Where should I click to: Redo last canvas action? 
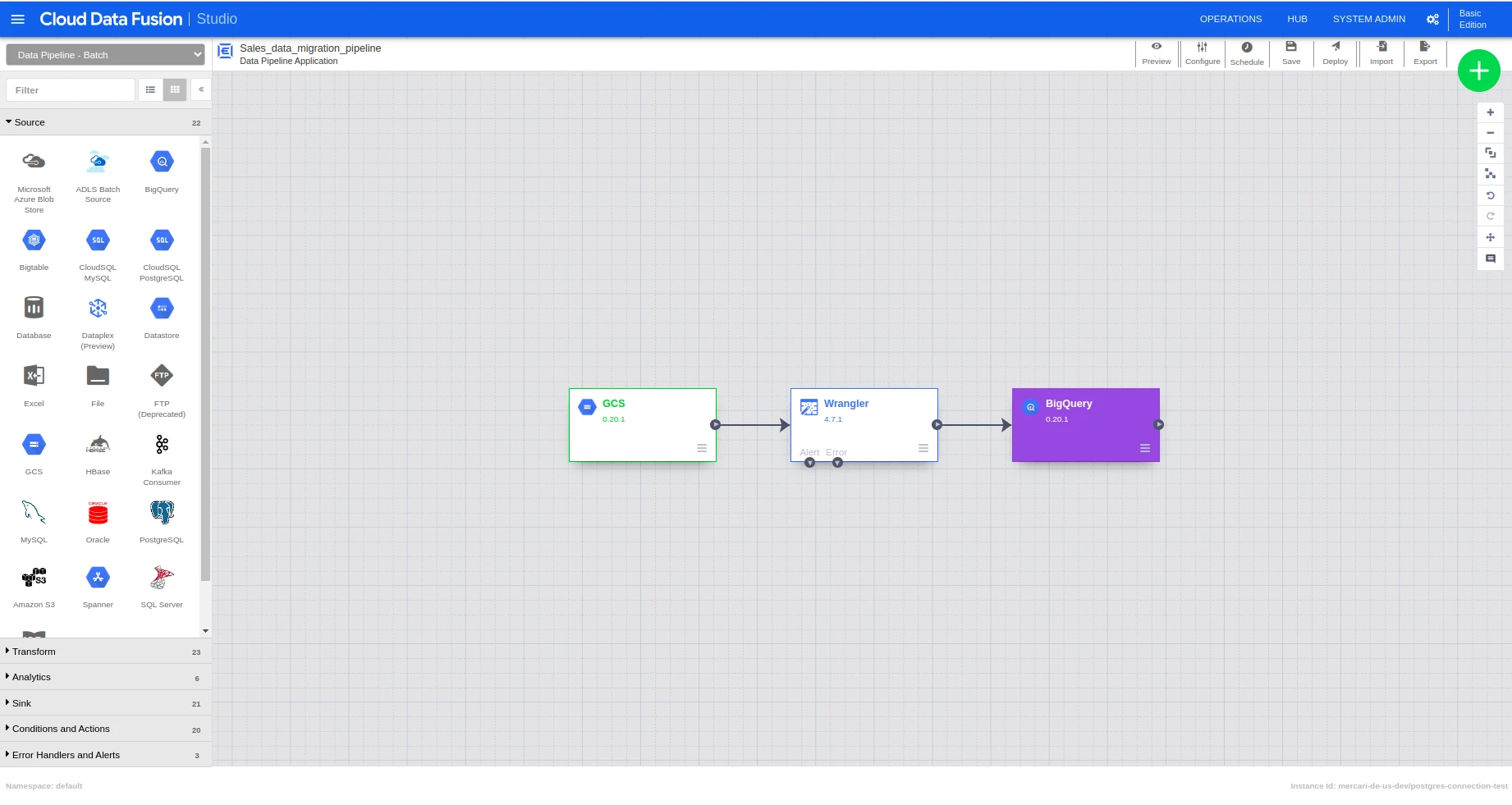(1490, 216)
